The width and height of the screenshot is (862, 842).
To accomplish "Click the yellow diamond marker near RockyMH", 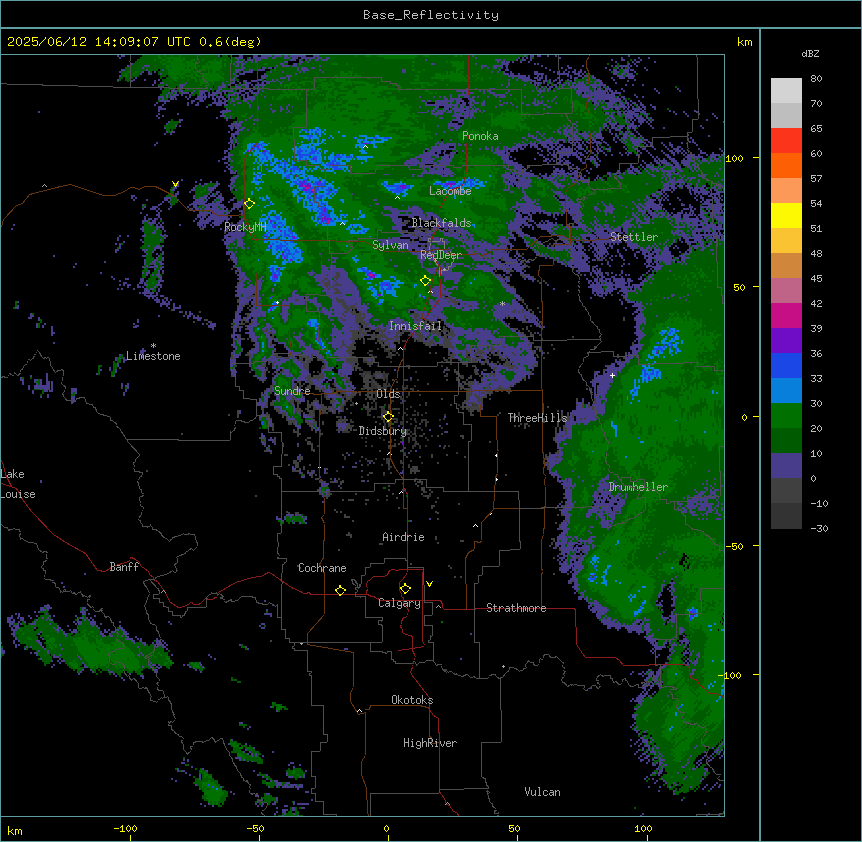I will [x=249, y=204].
